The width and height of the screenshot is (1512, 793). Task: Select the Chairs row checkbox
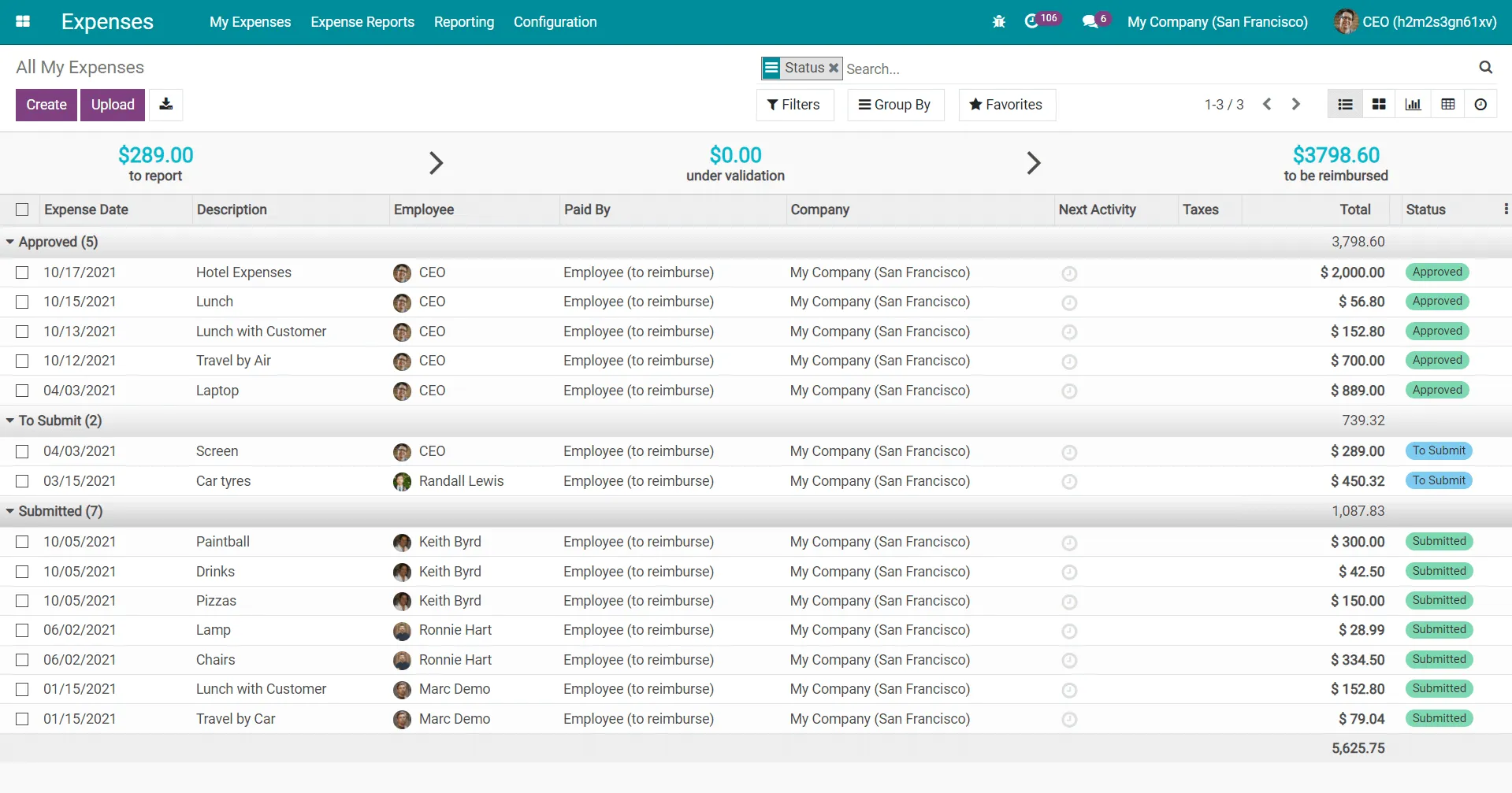click(22, 660)
